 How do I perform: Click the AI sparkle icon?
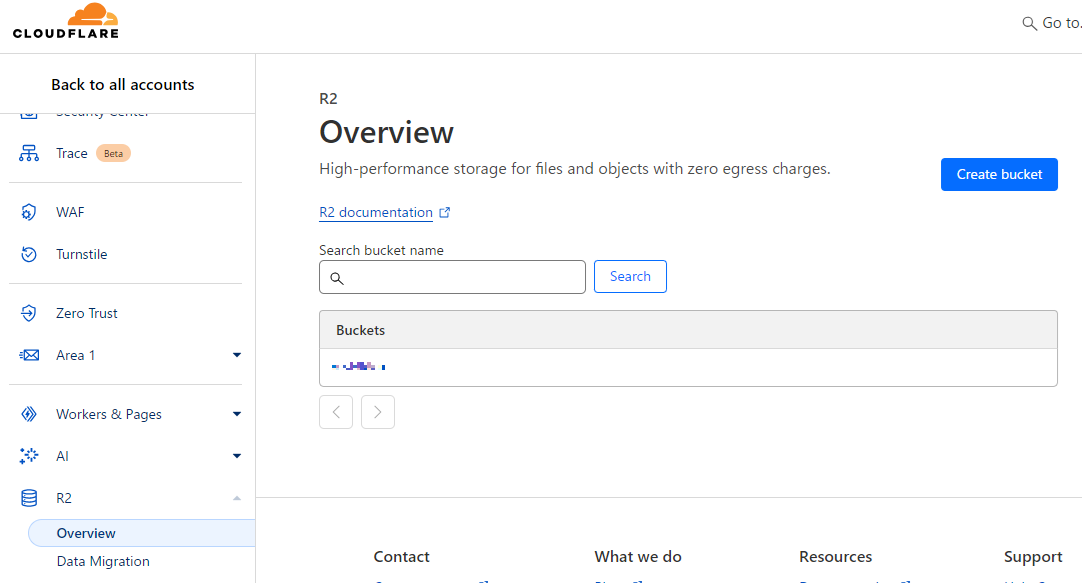[29, 456]
